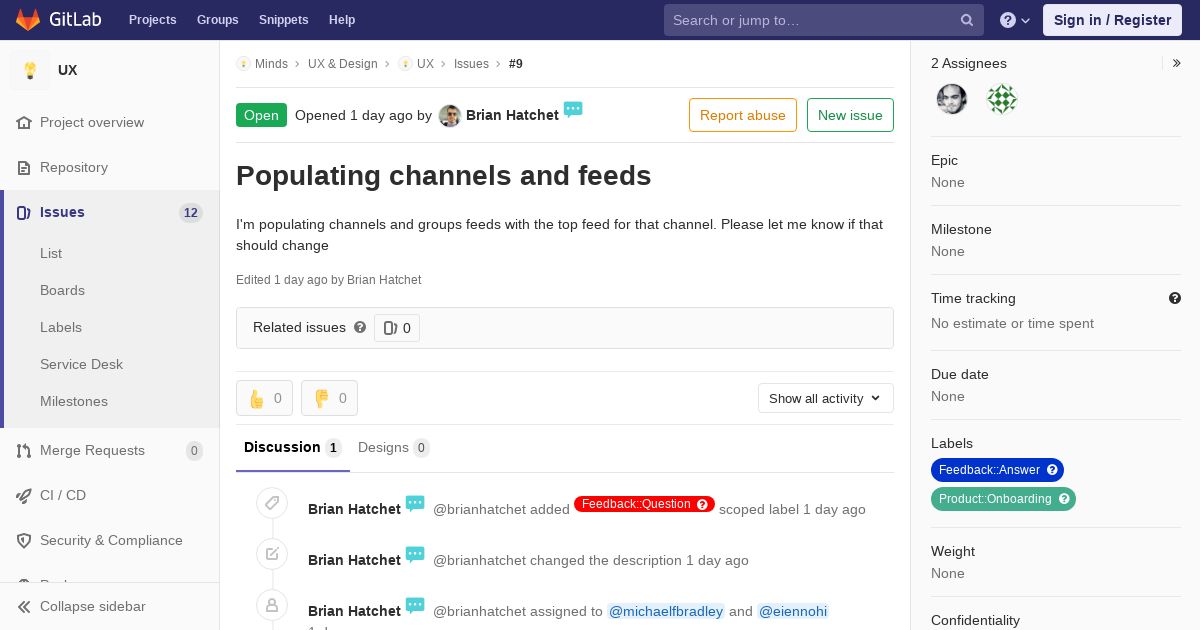Open the Snippets page

pos(283,20)
